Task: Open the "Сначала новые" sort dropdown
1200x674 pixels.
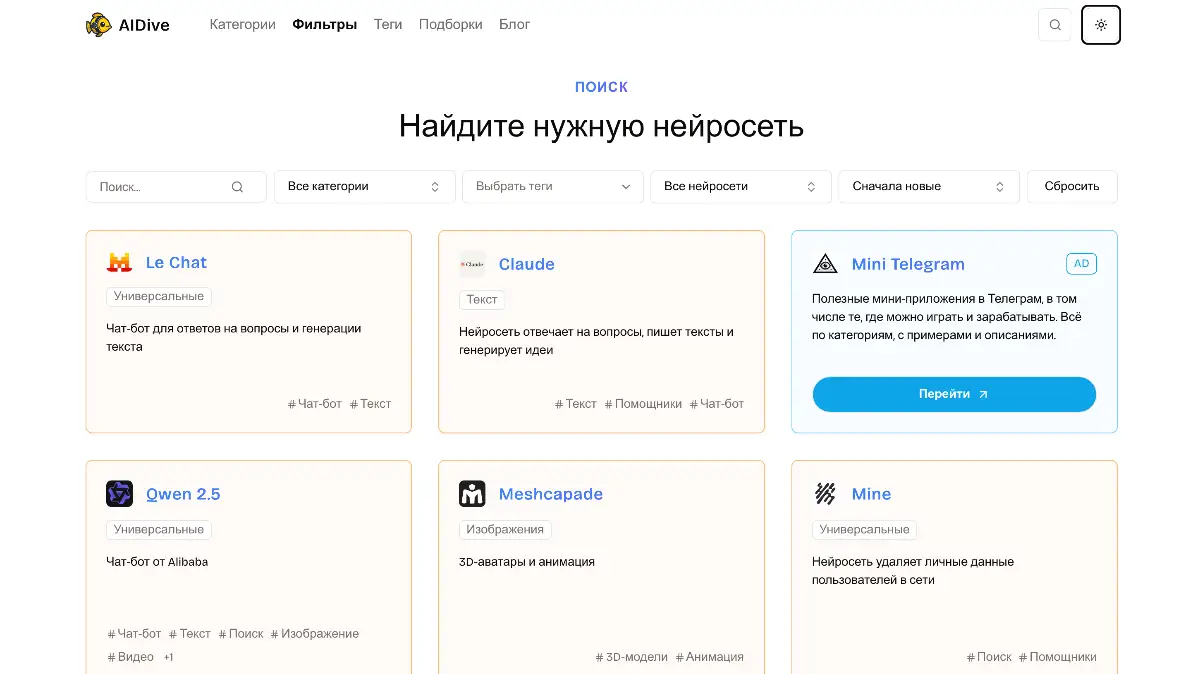Action: pos(928,187)
